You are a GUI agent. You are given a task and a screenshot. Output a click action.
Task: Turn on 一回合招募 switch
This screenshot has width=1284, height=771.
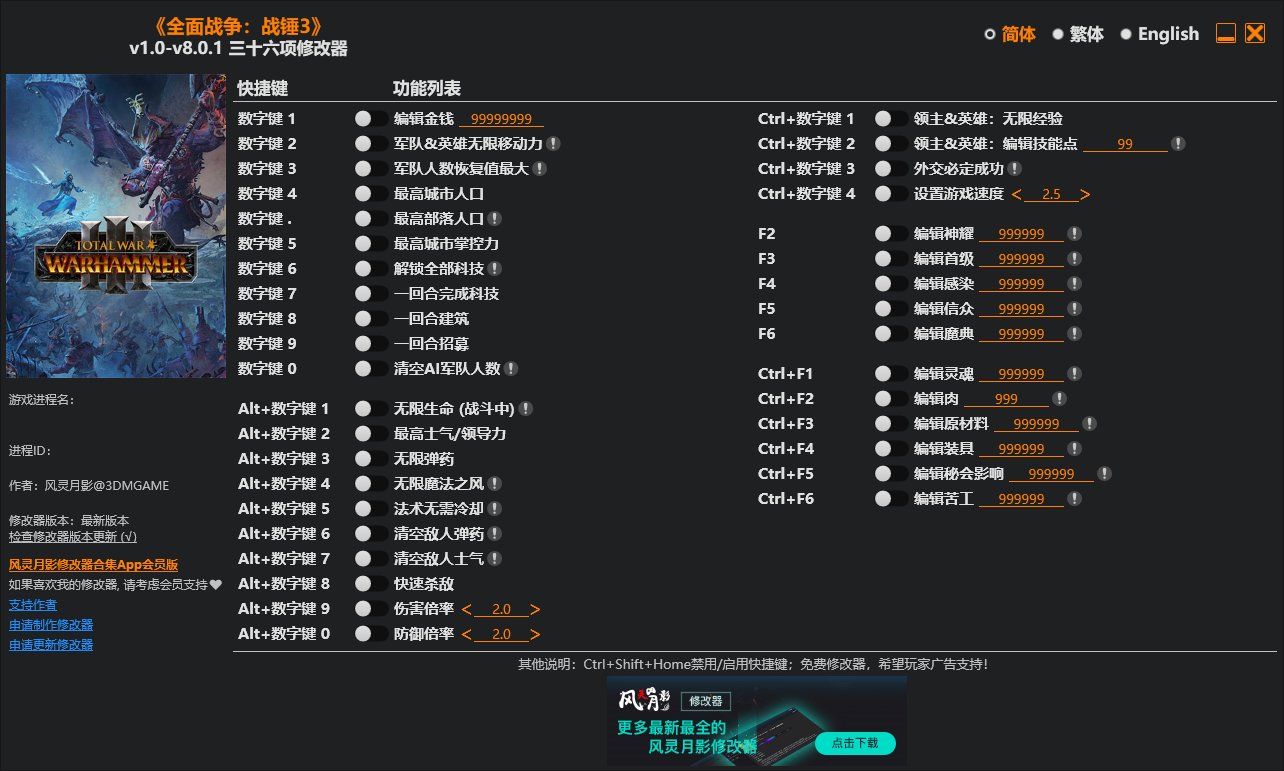(x=371, y=344)
